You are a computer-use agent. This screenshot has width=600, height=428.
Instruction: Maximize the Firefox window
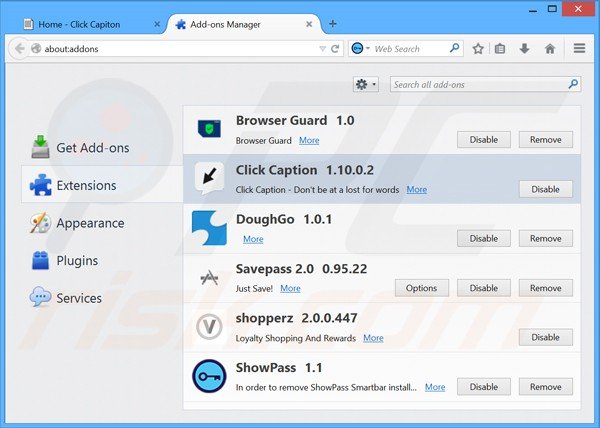[x=552, y=8]
